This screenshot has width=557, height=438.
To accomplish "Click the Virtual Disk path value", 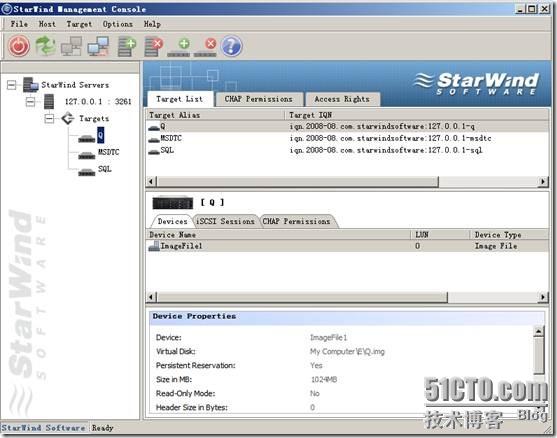I will (347, 352).
